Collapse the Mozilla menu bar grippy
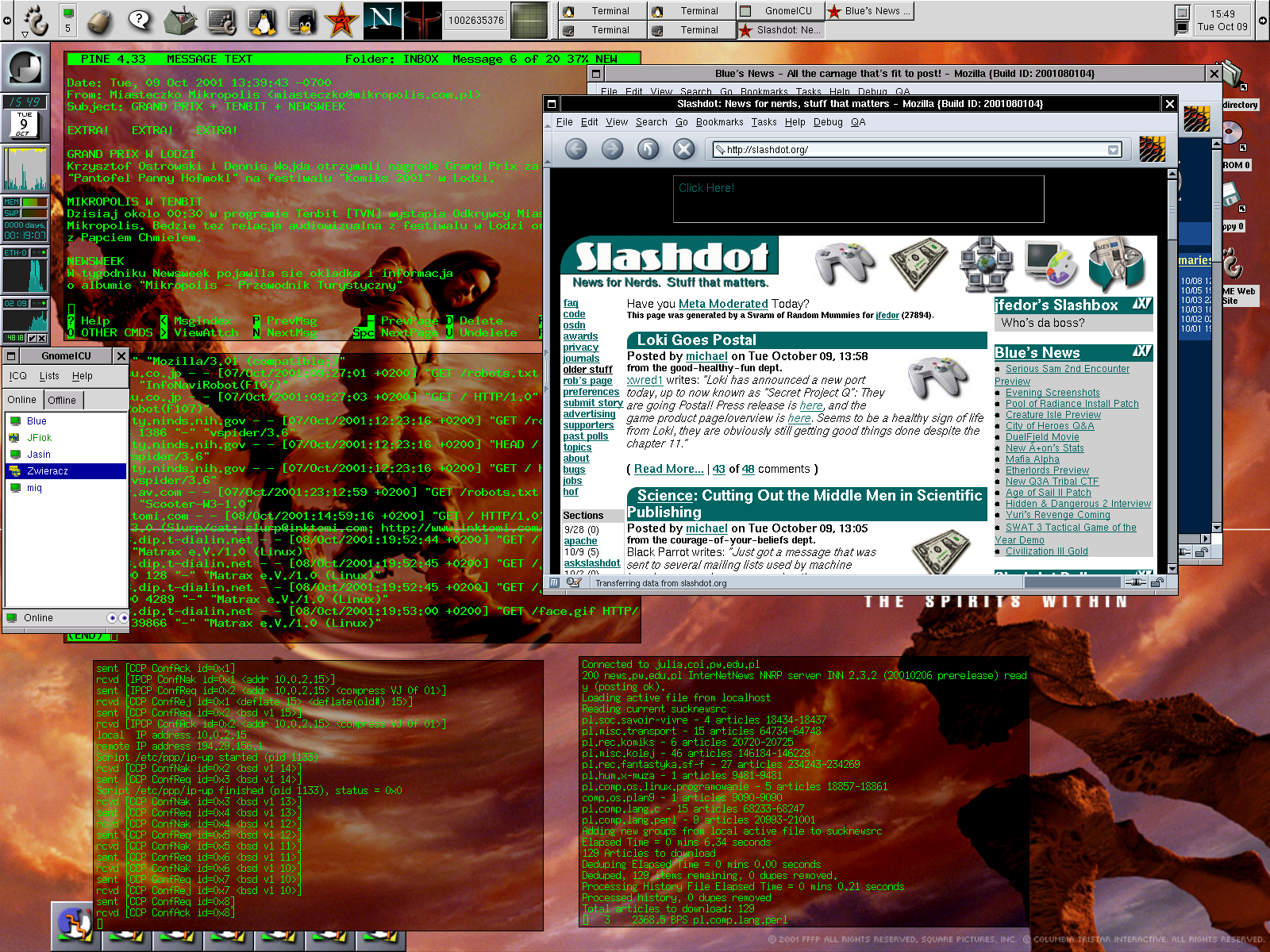Image resolution: width=1270 pixels, height=952 pixels. coord(548,121)
